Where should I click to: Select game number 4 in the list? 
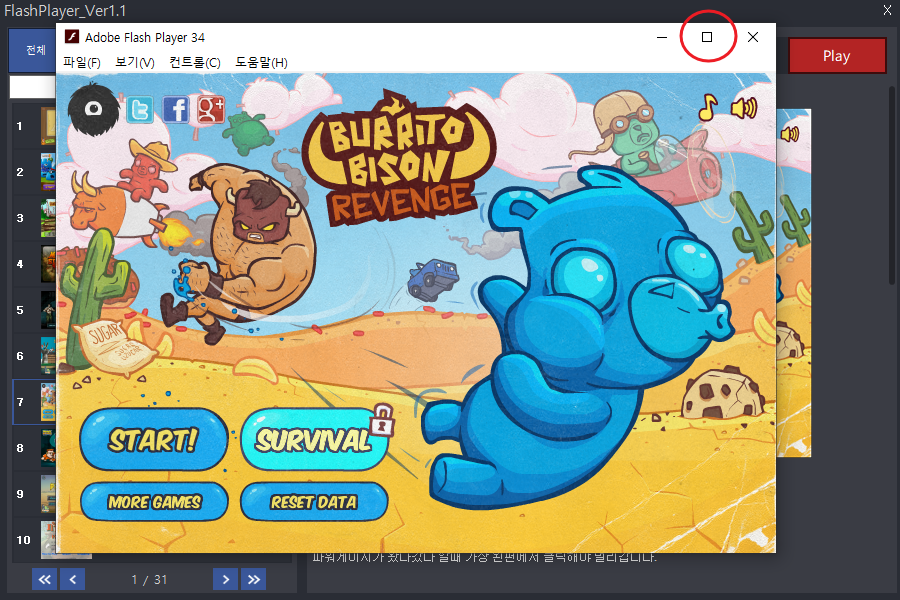[x=34, y=264]
